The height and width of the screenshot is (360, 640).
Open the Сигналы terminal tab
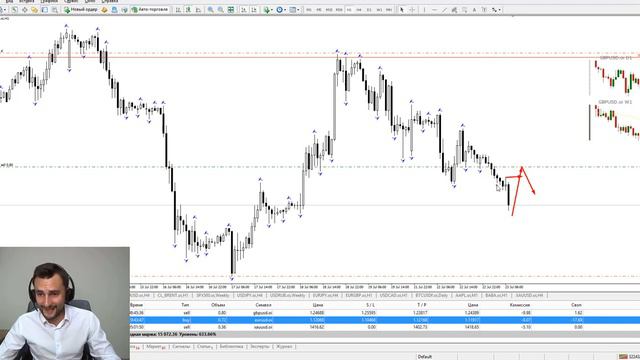(x=182, y=347)
